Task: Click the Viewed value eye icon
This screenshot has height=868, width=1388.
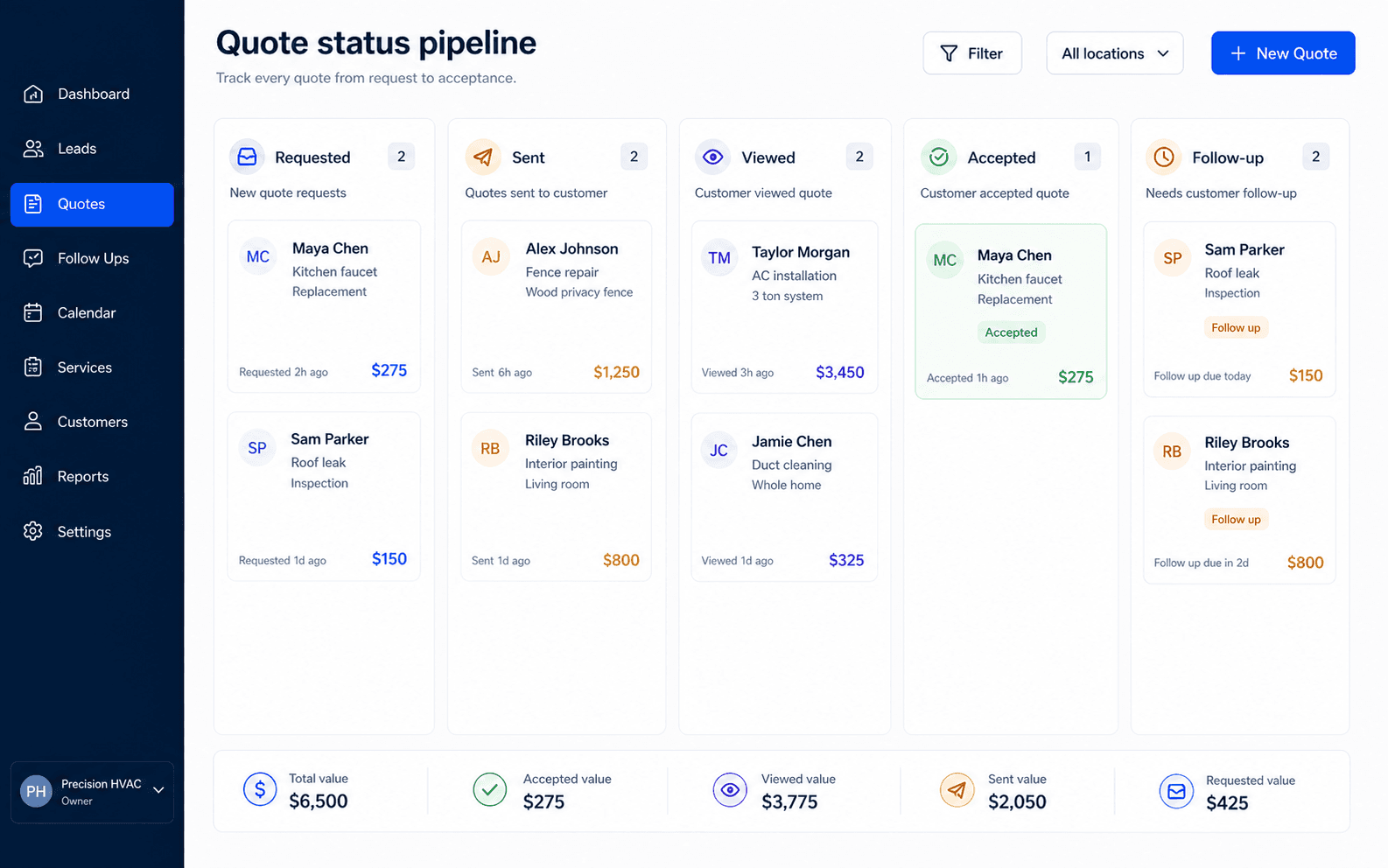Action: coord(730,790)
